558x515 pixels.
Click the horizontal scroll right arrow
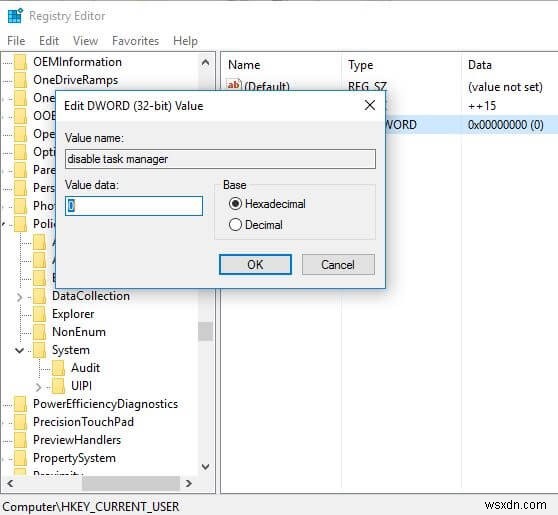(189, 483)
